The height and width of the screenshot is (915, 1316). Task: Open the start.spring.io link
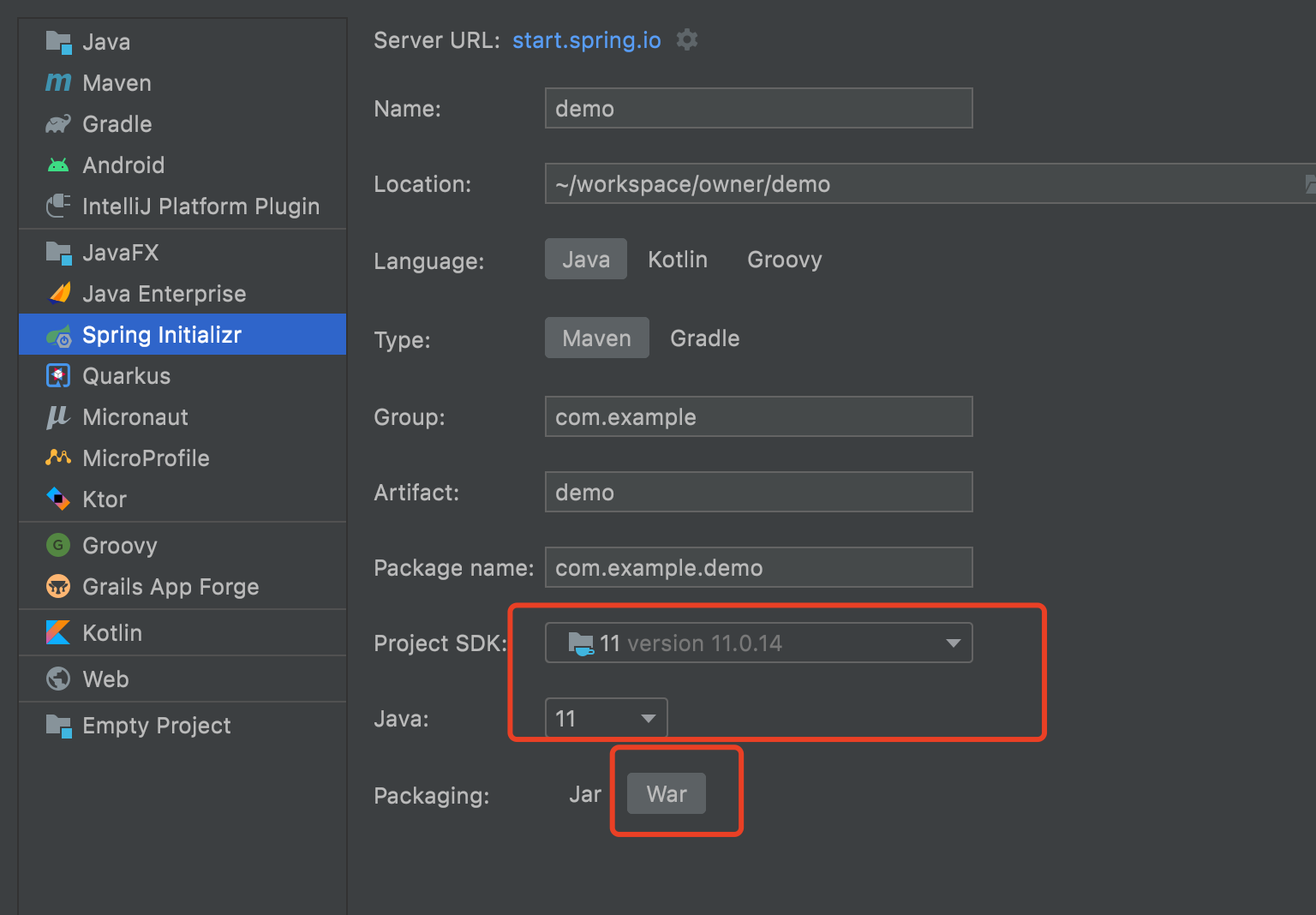(x=586, y=40)
